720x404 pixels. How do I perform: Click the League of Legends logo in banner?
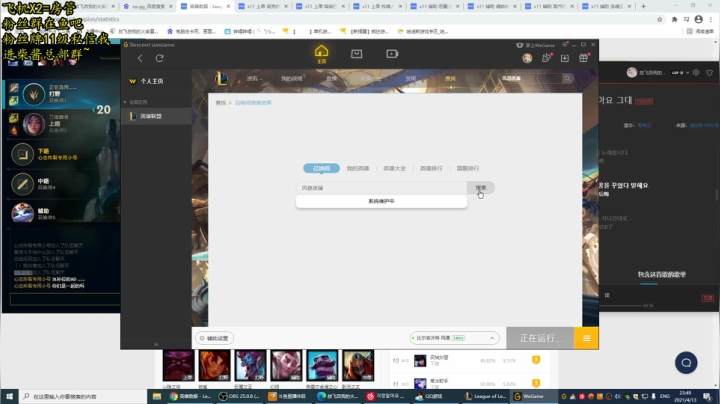222,79
